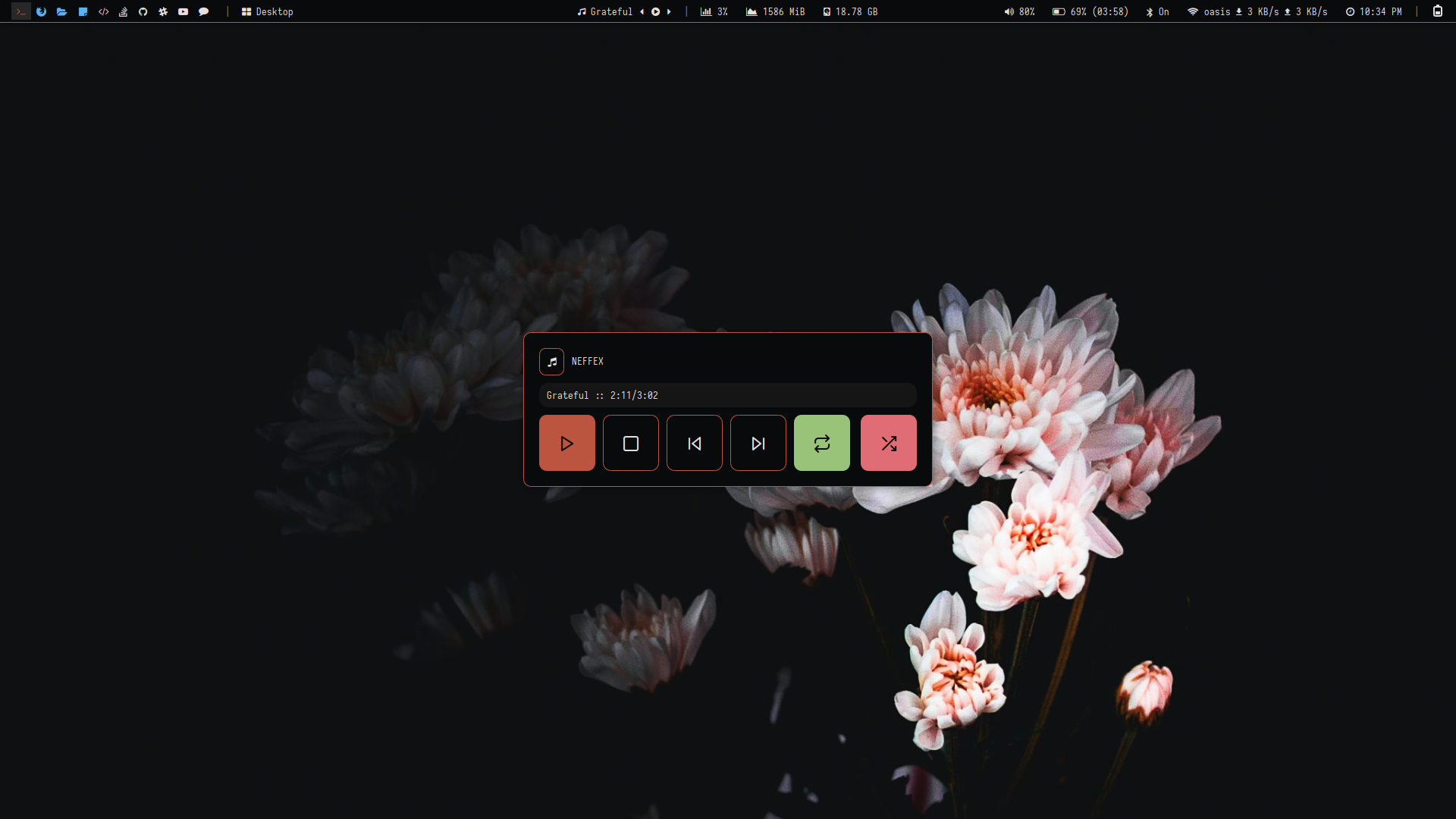Toggle repeat mode green button

coord(821,443)
